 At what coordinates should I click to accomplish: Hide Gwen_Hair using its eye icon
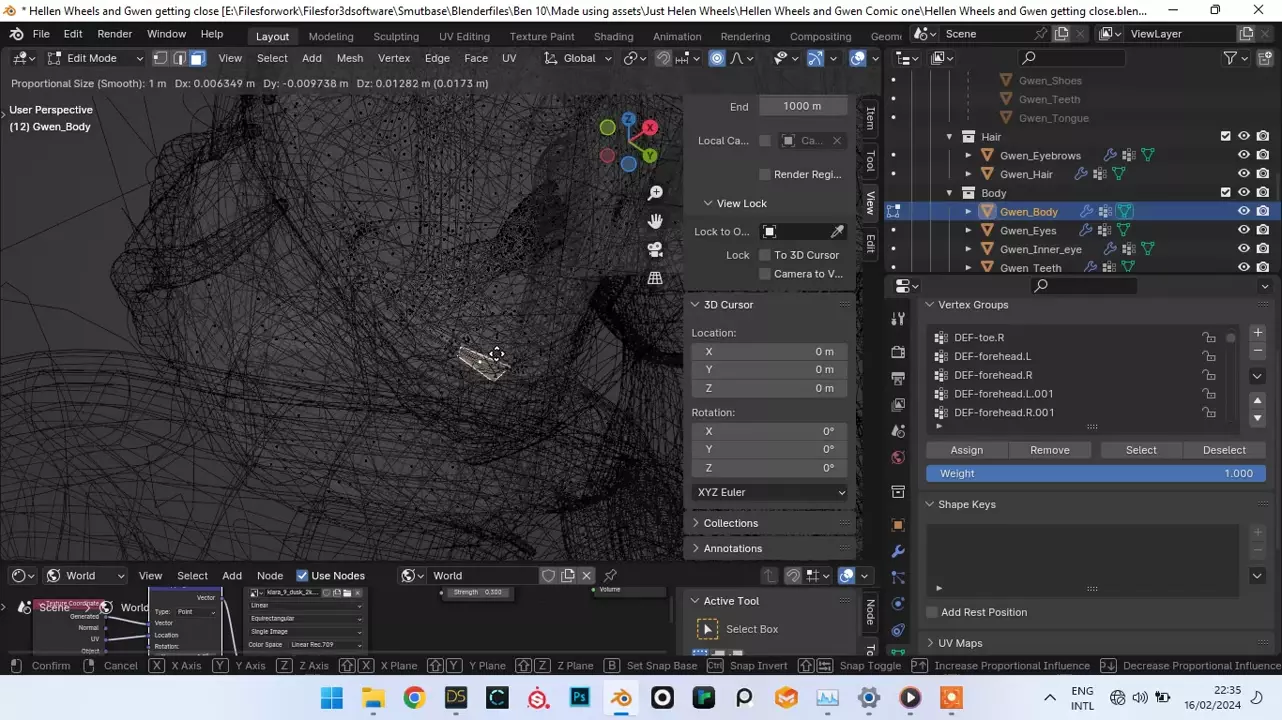pos(1243,174)
